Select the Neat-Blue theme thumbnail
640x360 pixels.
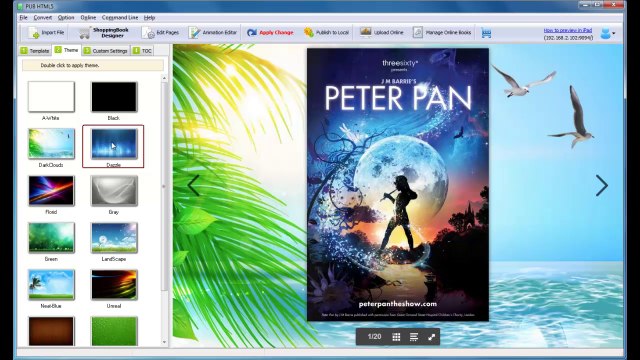point(51,284)
